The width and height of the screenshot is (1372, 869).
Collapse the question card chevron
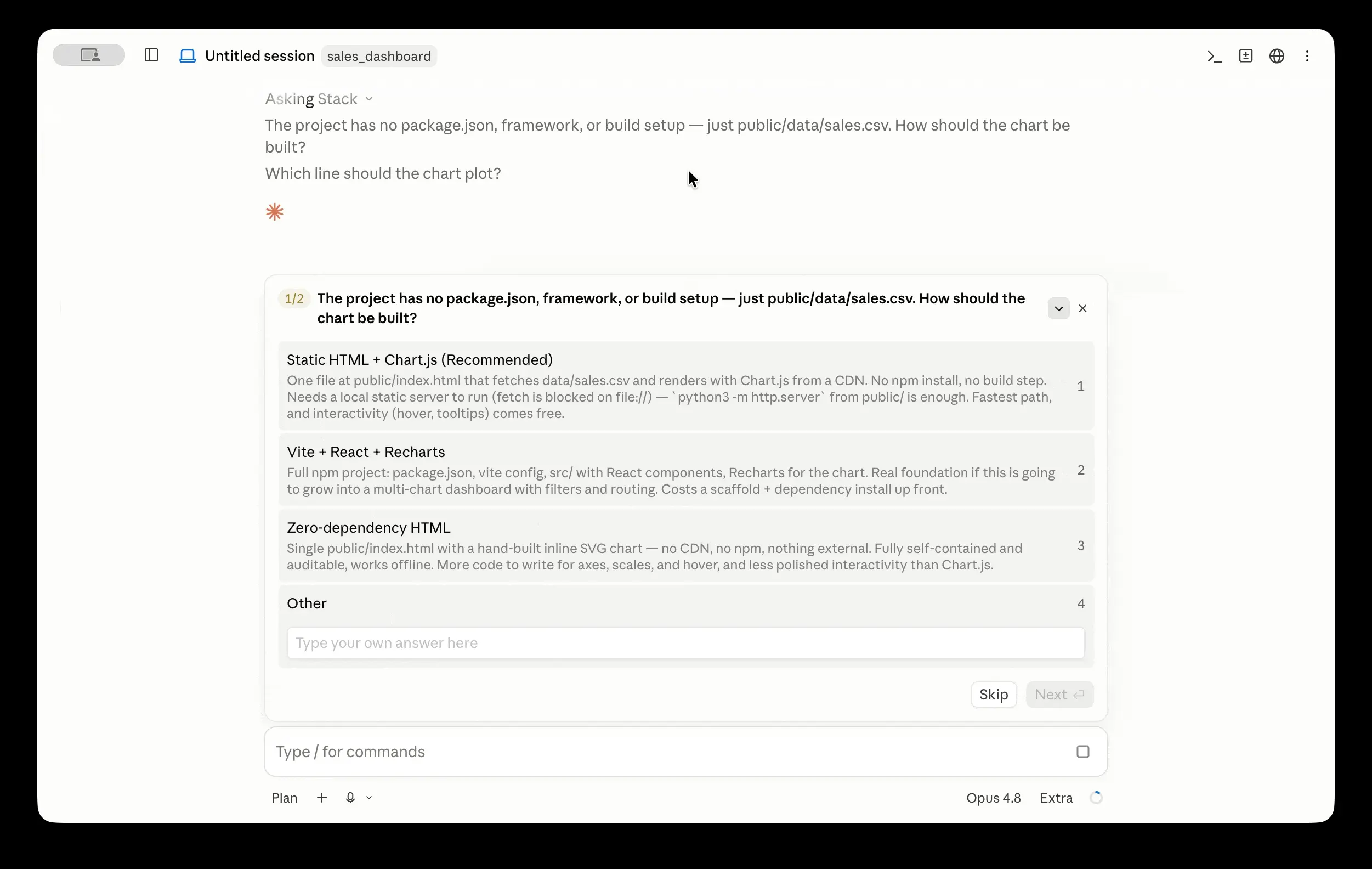[1058, 308]
